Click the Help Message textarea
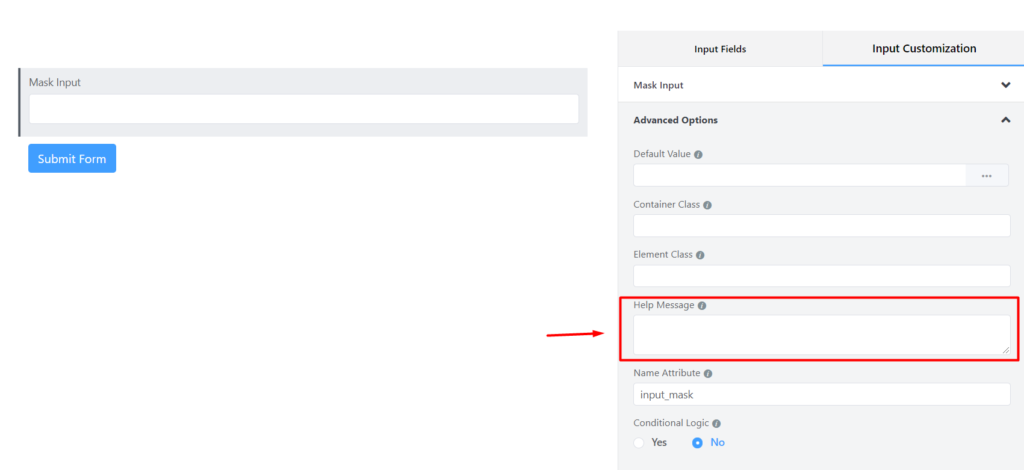This screenshot has width=1024, height=470. [822, 336]
